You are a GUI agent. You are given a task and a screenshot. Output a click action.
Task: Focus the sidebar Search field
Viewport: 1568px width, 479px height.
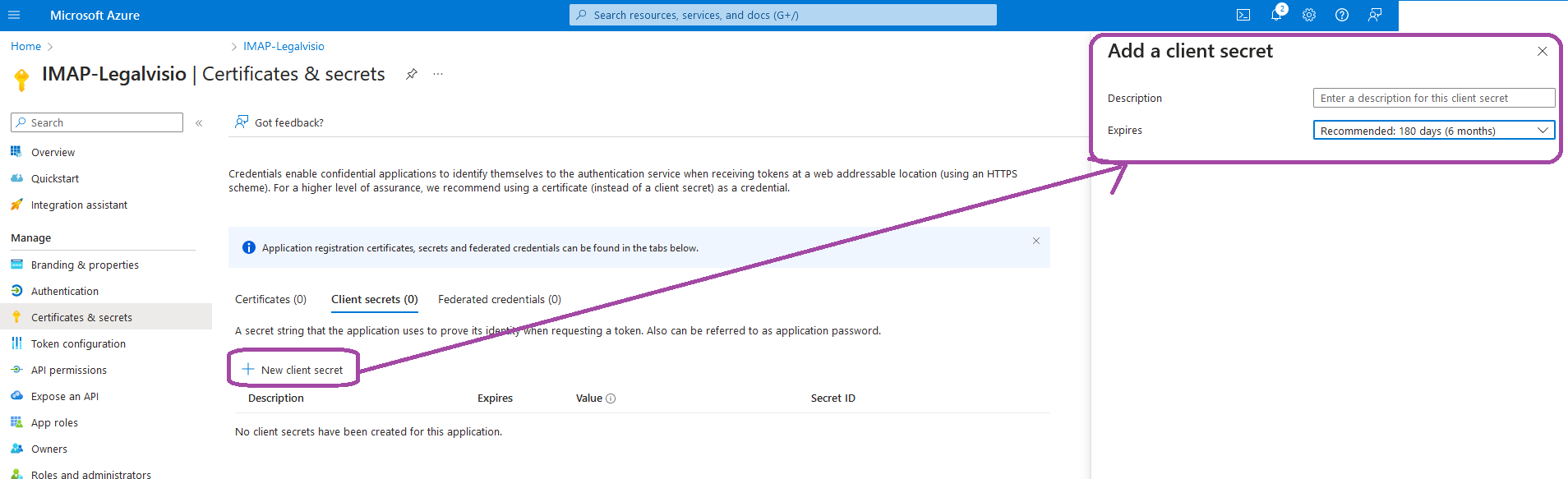coord(97,122)
